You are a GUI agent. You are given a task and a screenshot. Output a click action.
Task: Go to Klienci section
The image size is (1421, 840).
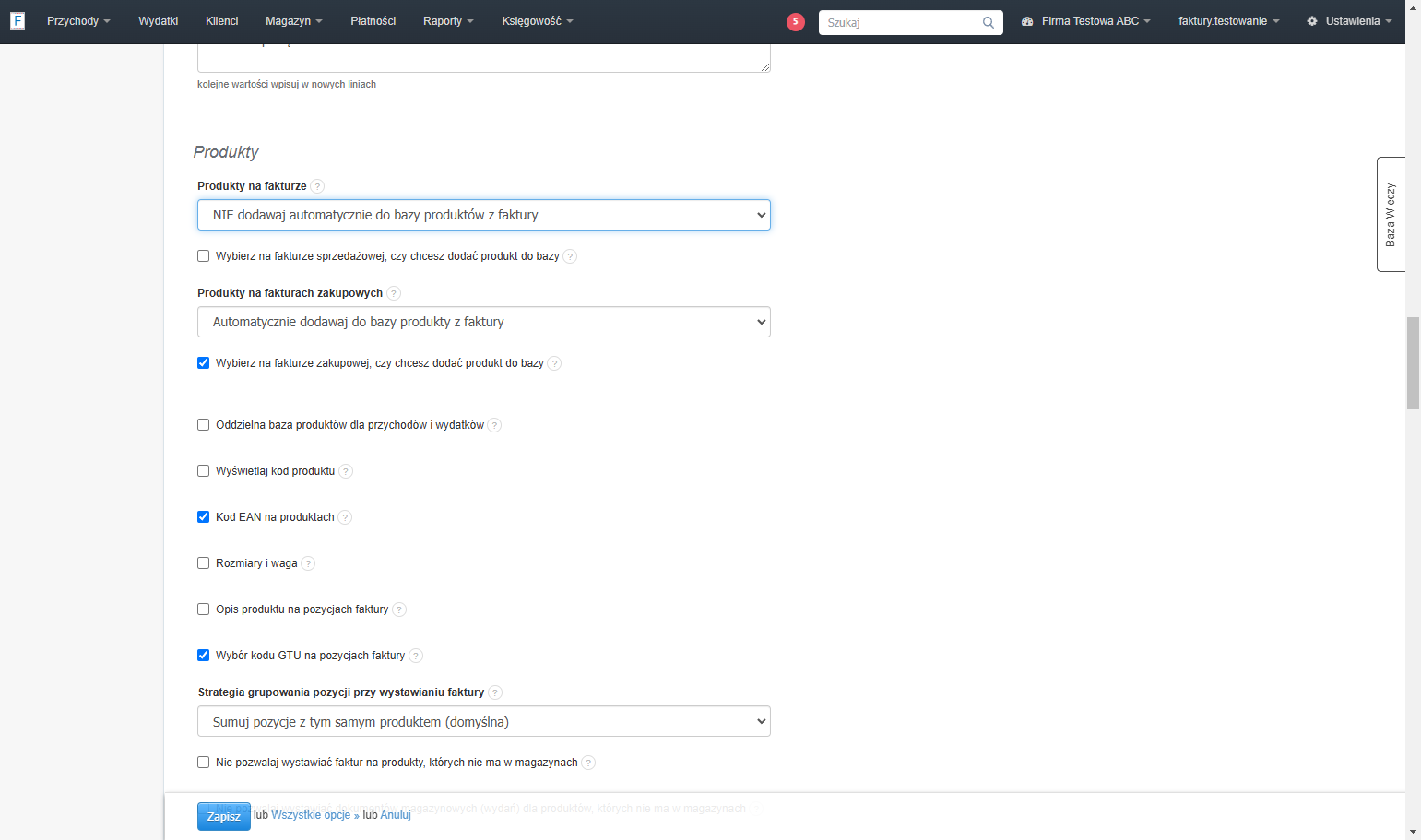pos(222,21)
